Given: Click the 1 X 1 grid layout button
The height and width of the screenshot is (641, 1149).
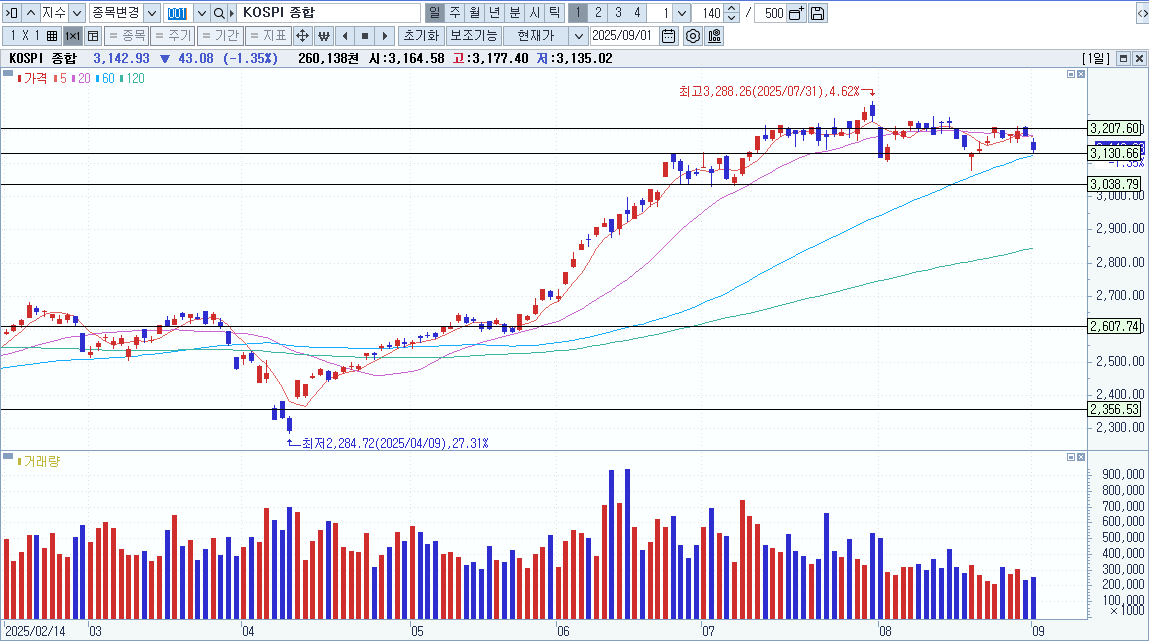Looking at the screenshot, I should (x=32, y=35).
